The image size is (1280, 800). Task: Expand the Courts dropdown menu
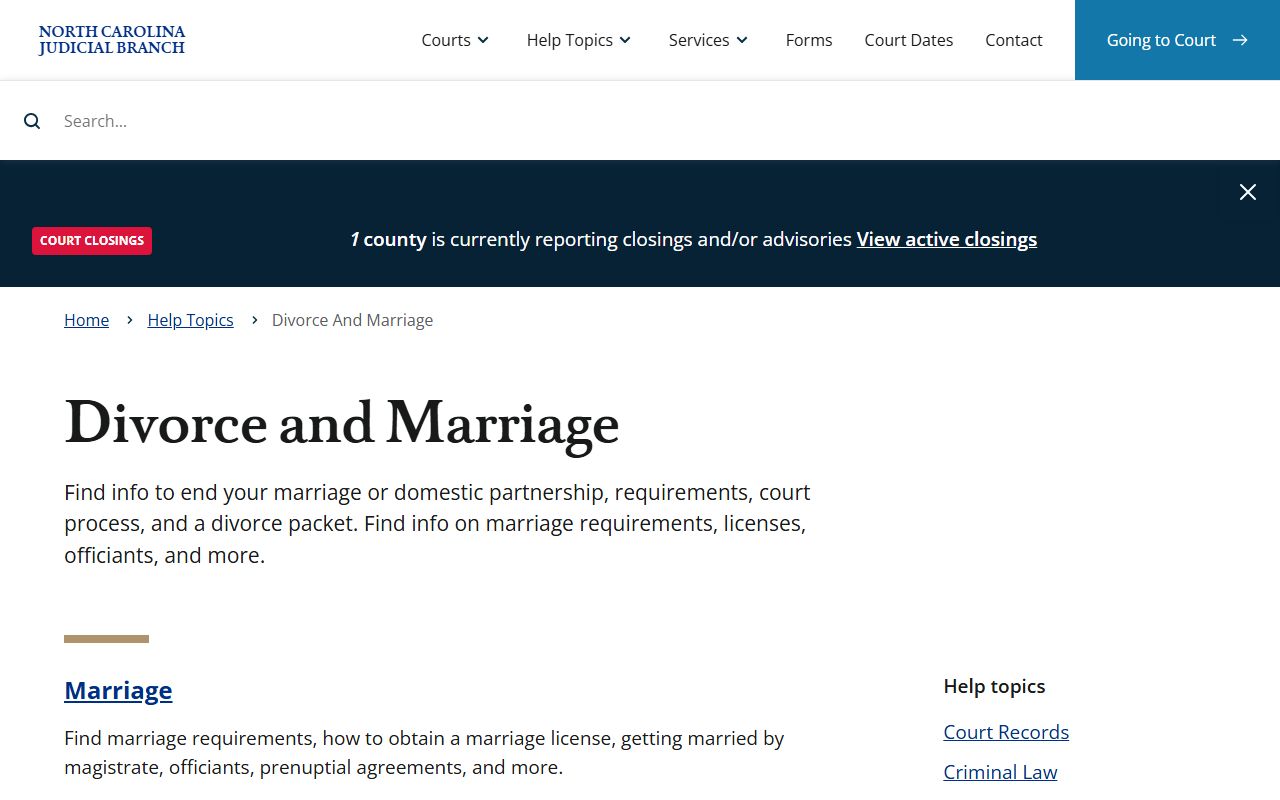pyautogui.click(x=455, y=40)
